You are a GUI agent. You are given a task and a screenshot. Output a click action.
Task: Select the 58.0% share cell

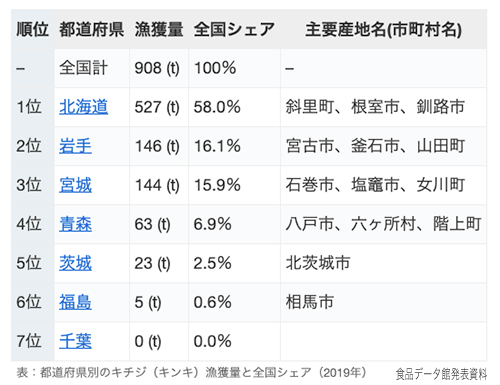tap(234, 107)
